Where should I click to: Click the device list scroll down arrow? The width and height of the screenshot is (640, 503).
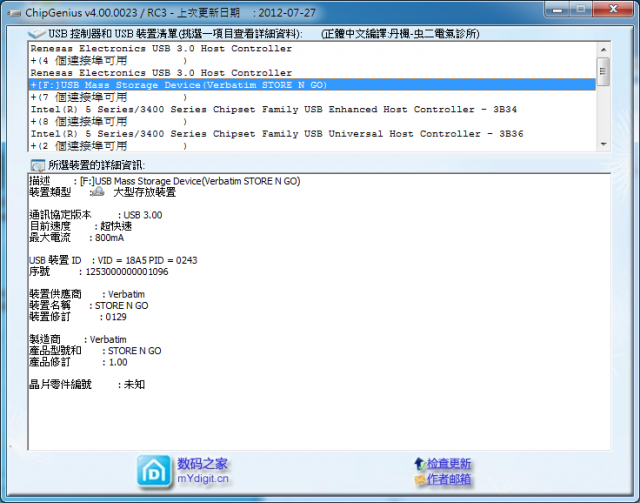pos(604,144)
